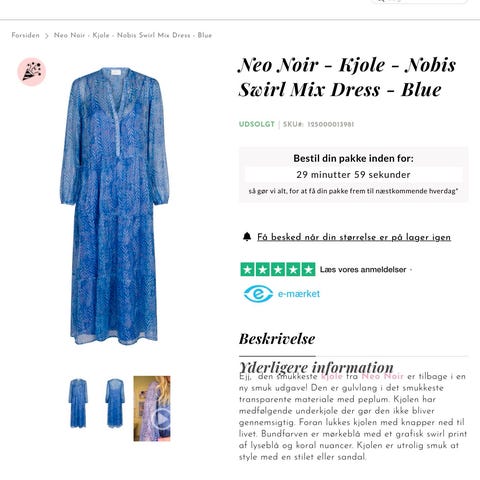This screenshot has height=480, width=480.
Task: Switch to Yderligere information tab
Action: pos(316,367)
